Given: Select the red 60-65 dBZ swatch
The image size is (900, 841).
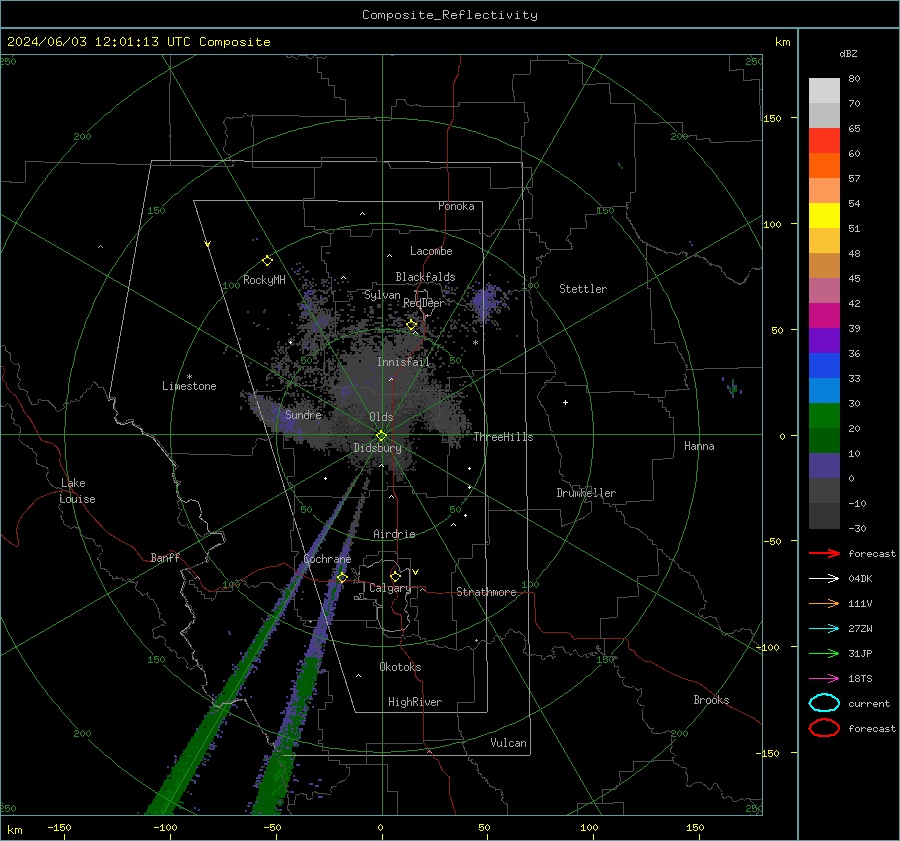Looking at the screenshot, I should click(824, 140).
